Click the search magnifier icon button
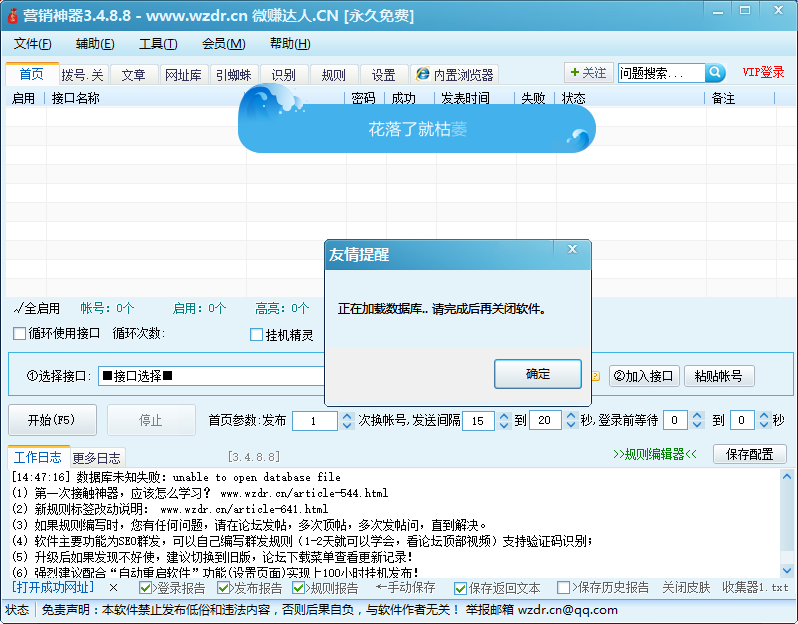 pos(716,73)
